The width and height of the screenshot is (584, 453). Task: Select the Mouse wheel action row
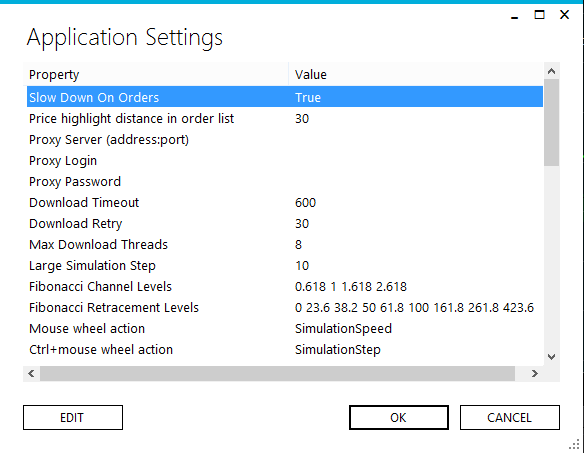click(285, 329)
